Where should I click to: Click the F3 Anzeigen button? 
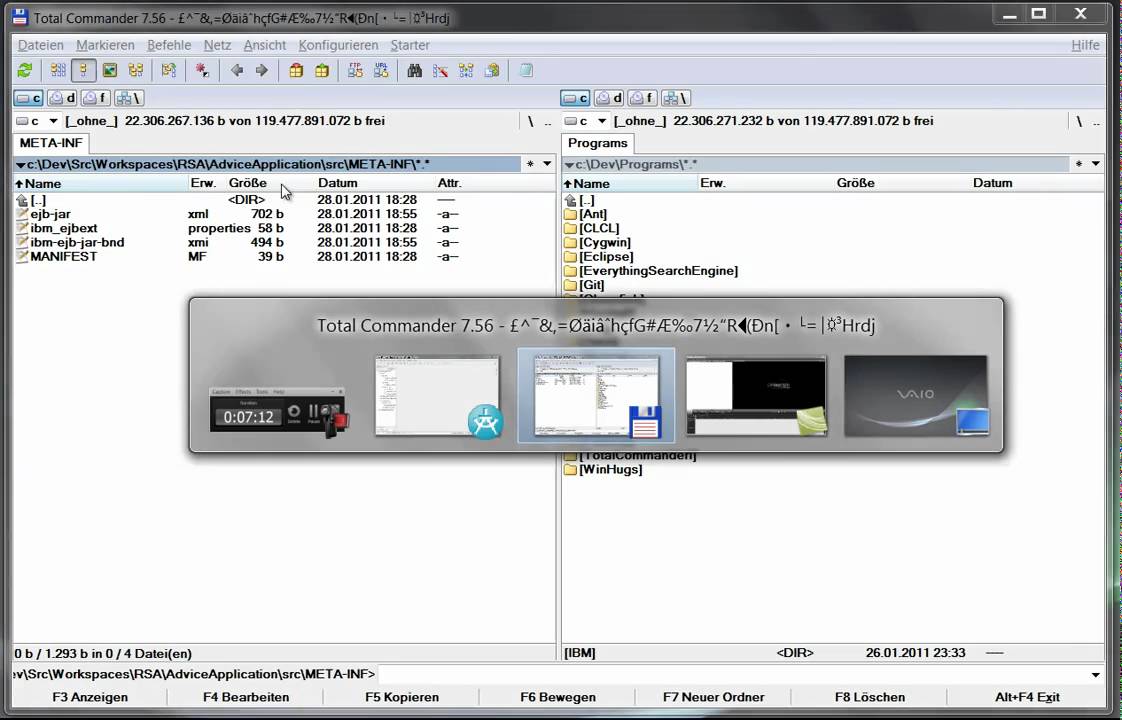pos(90,697)
